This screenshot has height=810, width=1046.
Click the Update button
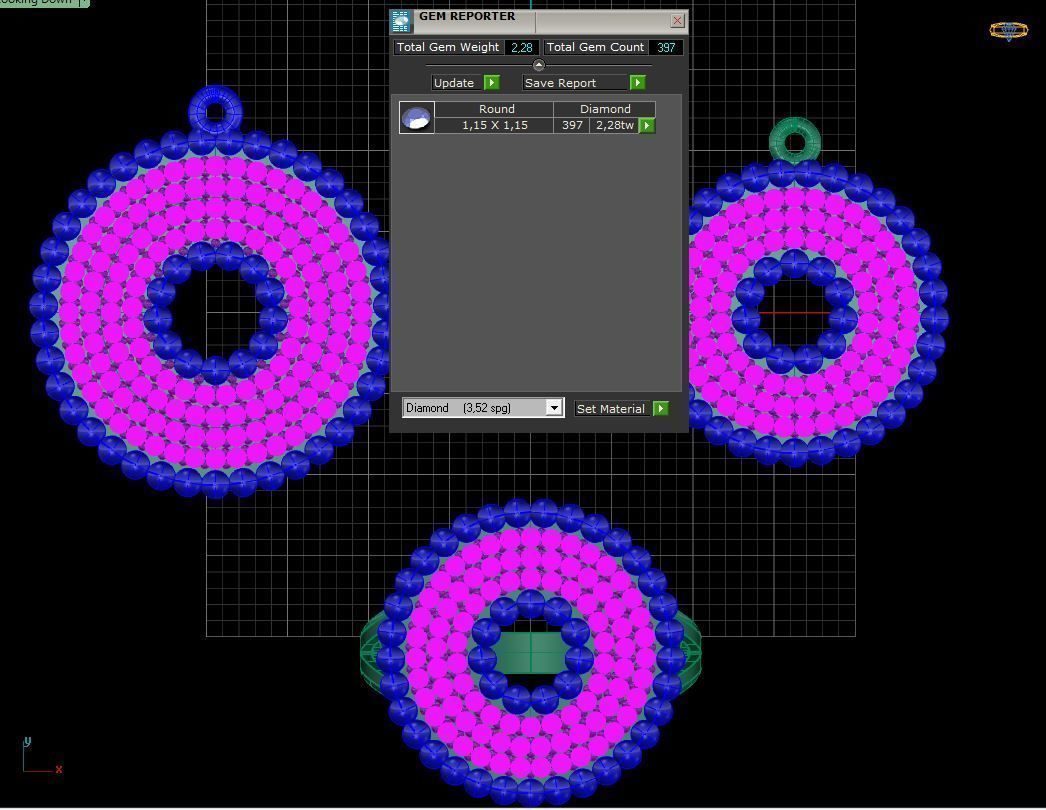click(x=458, y=83)
